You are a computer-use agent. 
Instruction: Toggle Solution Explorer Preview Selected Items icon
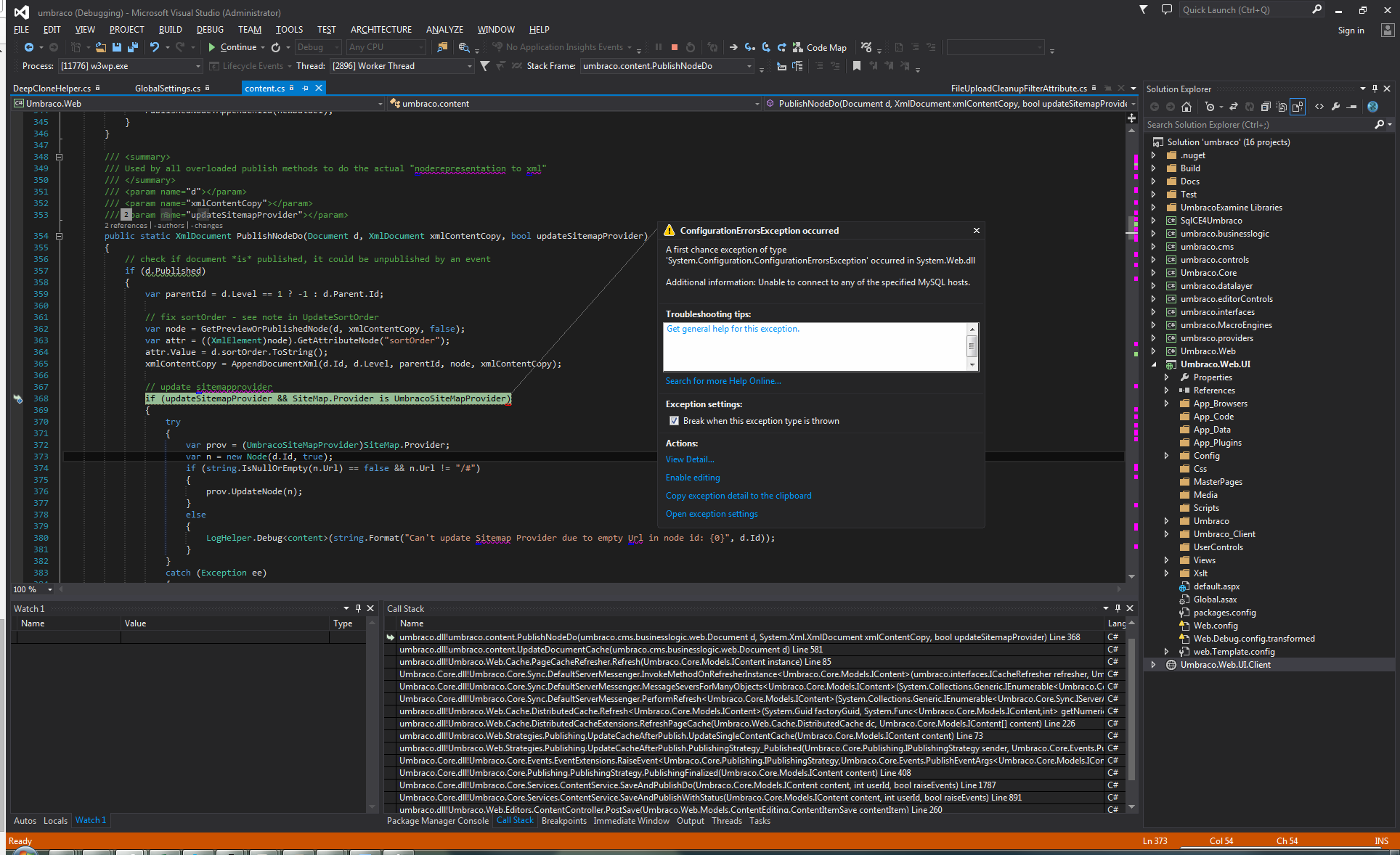(x=1298, y=107)
